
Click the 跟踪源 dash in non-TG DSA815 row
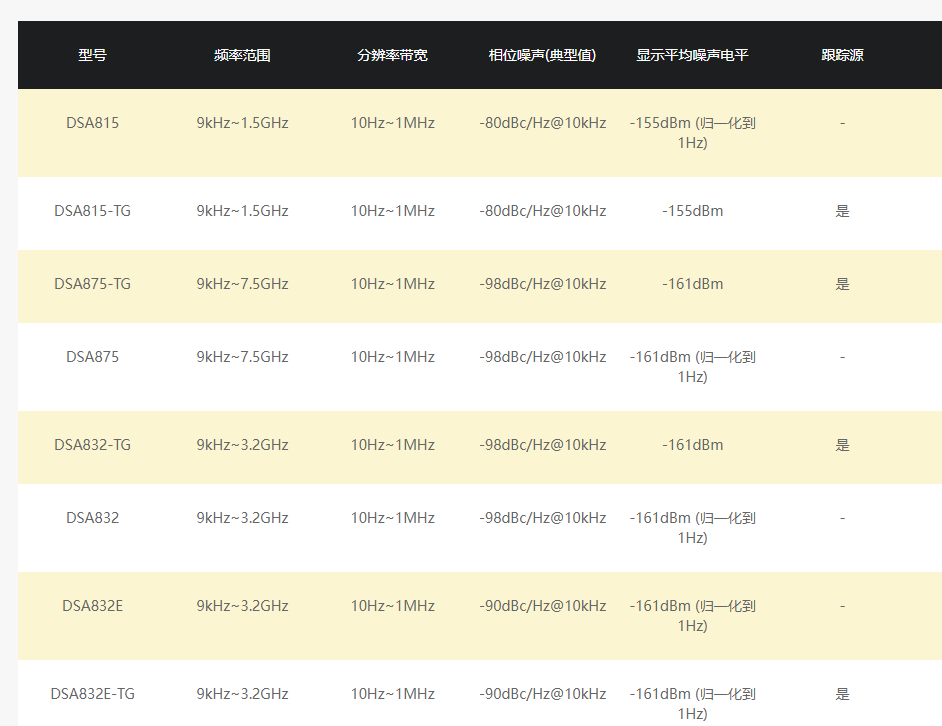click(x=842, y=123)
